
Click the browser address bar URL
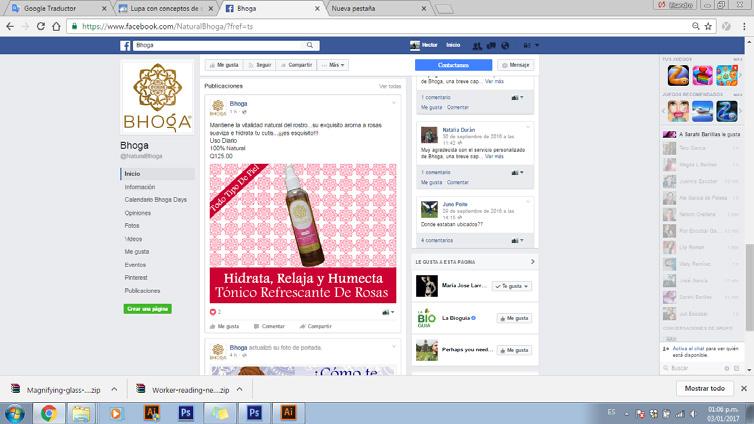click(167, 26)
